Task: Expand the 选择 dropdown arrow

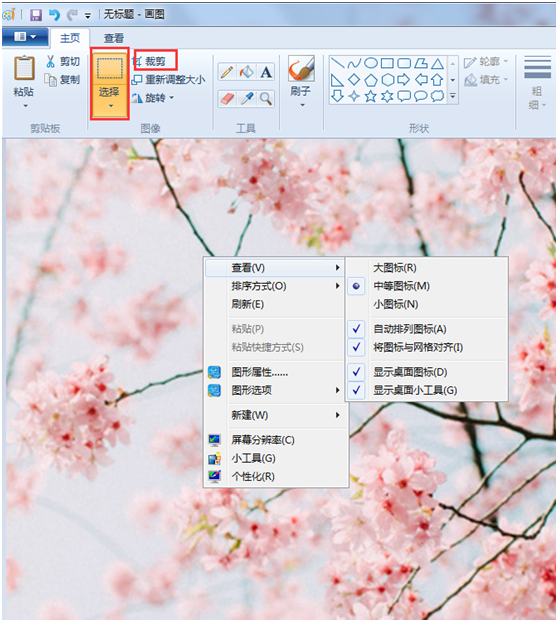Action: point(110,106)
